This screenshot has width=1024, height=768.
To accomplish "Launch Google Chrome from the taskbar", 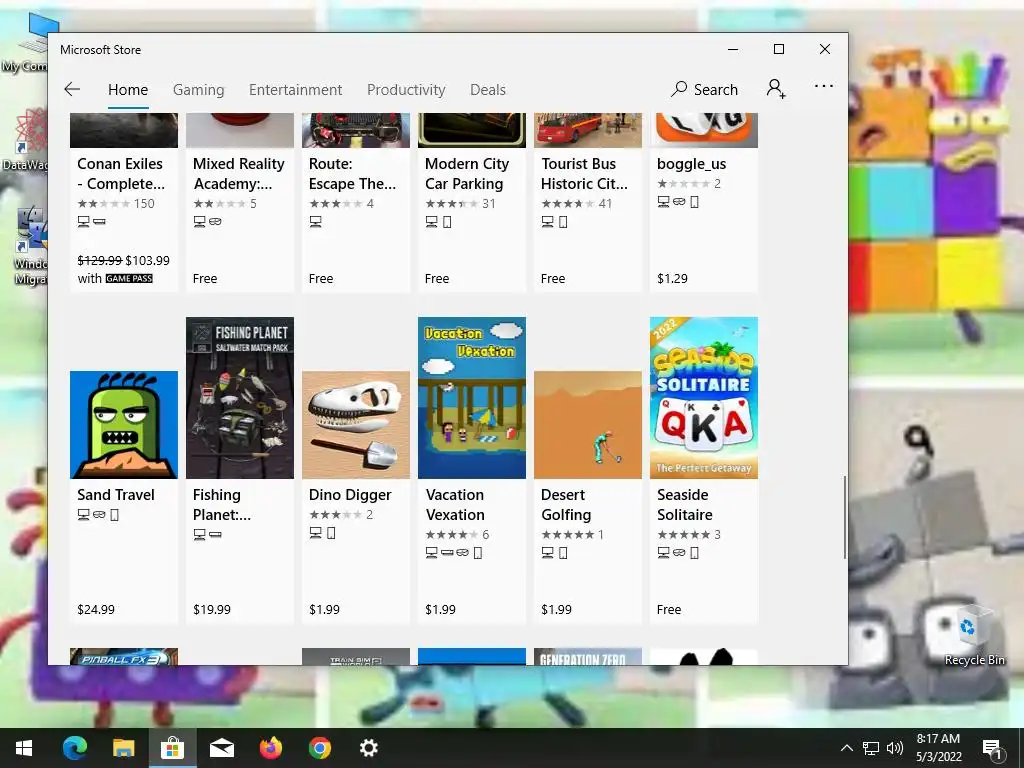I will (319, 748).
